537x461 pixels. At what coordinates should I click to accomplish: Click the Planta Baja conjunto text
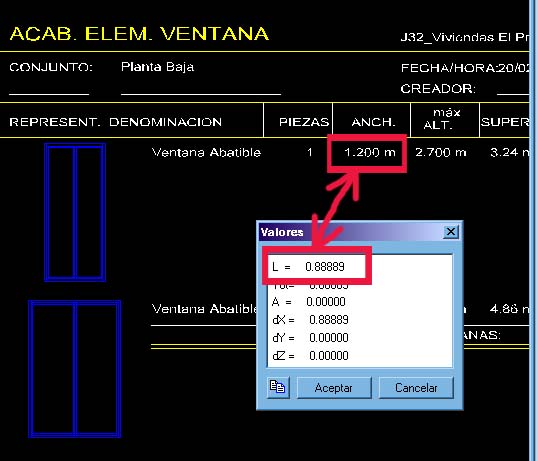(x=158, y=67)
